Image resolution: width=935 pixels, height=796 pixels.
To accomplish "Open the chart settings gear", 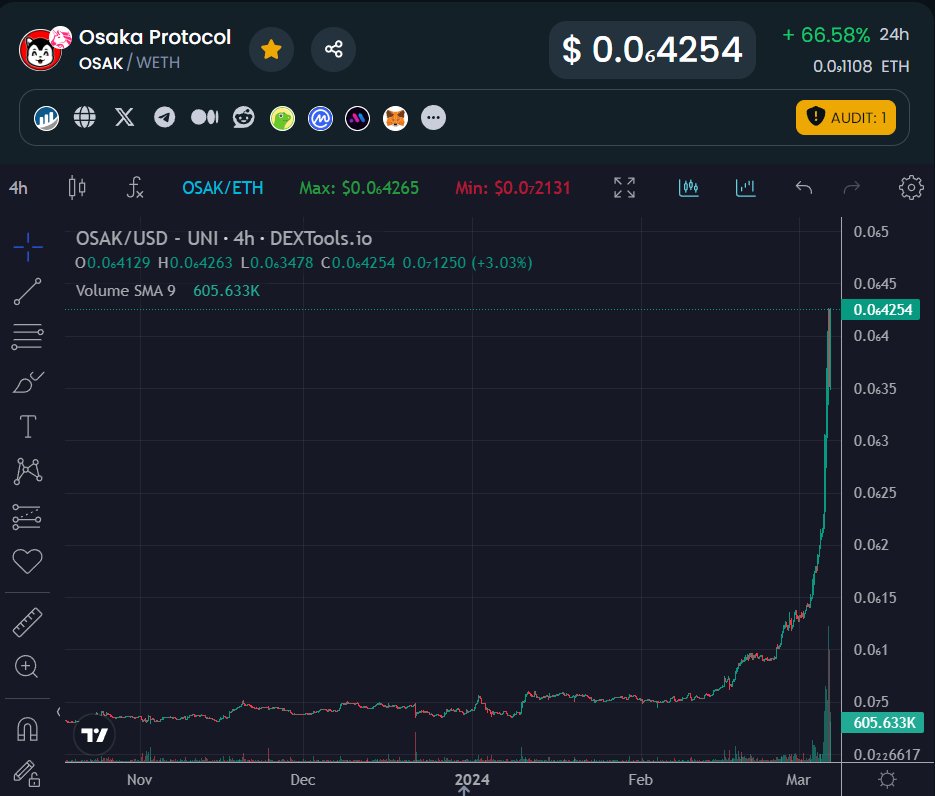I will [910, 187].
